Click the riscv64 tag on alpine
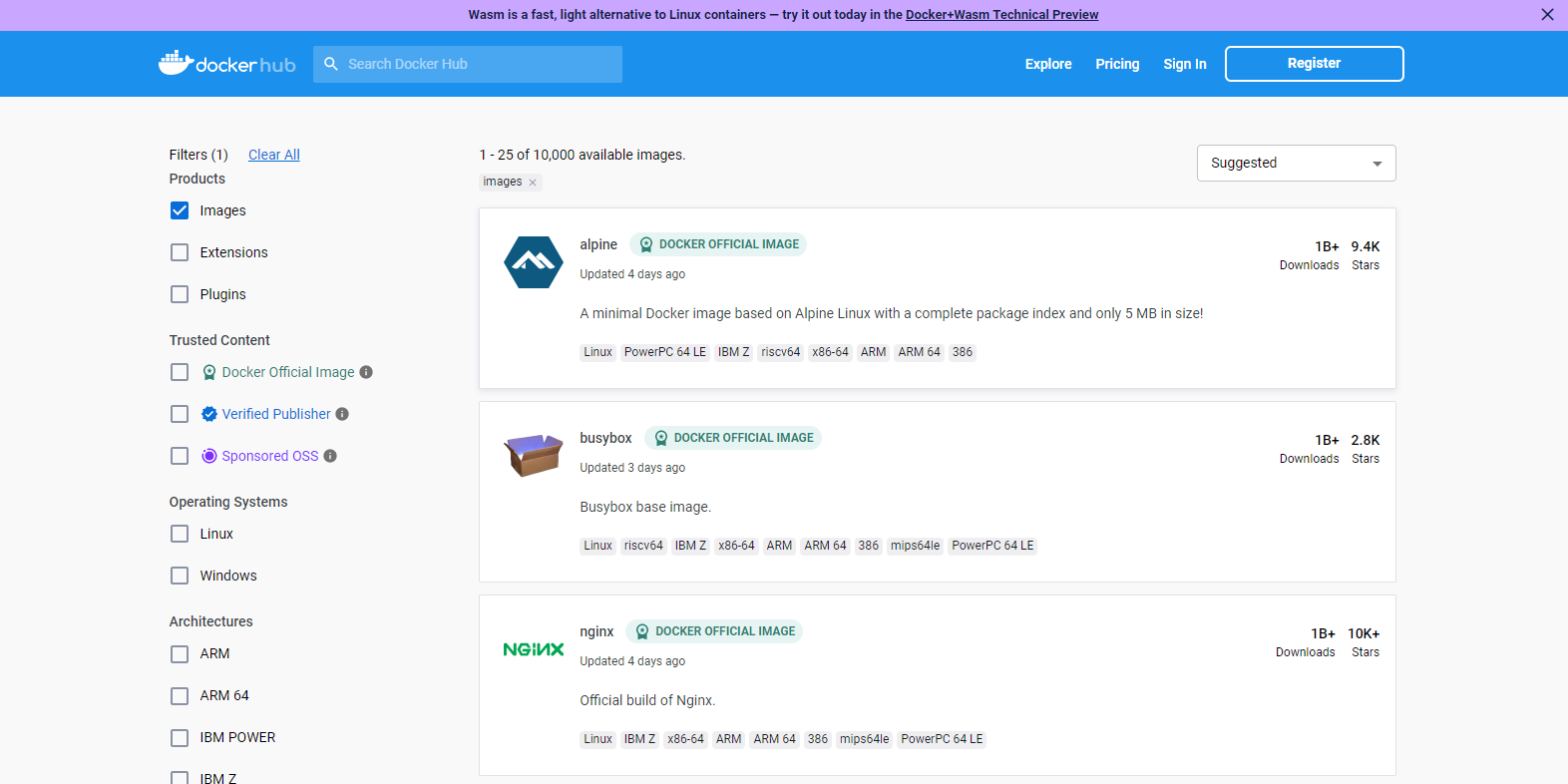Viewport: 1568px width, 784px height. point(780,352)
